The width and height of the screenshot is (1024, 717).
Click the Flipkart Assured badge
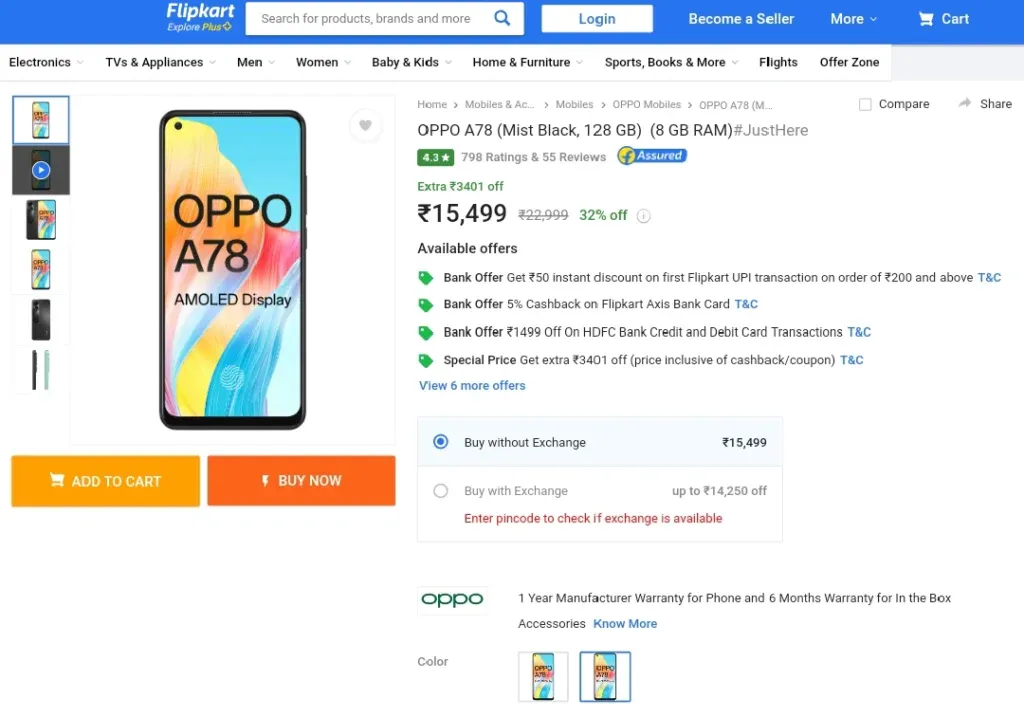pyautogui.click(x=652, y=156)
